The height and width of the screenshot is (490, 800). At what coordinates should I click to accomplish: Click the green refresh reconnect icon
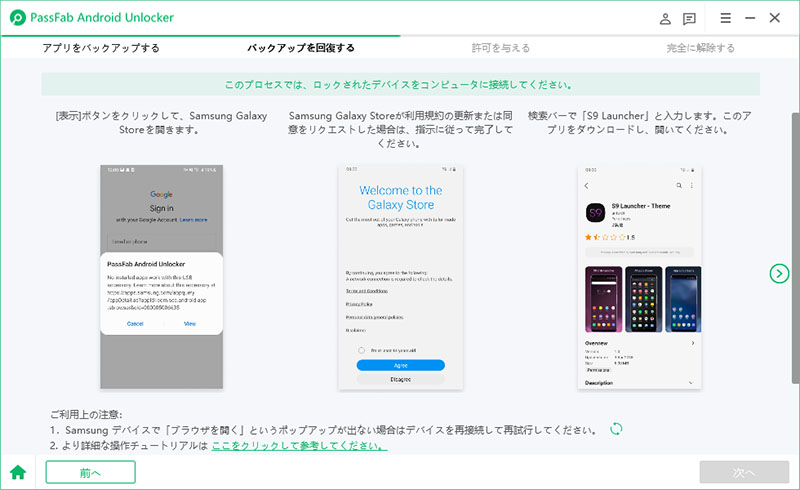pos(616,429)
